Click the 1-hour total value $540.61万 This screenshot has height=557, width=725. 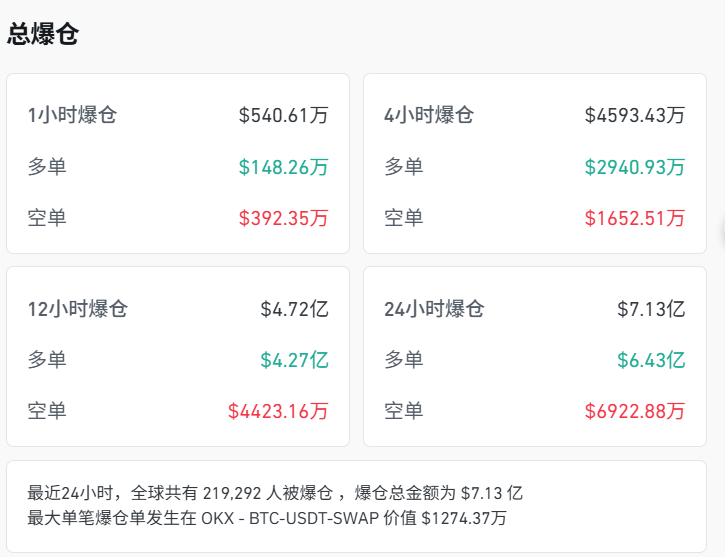(x=283, y=115)
